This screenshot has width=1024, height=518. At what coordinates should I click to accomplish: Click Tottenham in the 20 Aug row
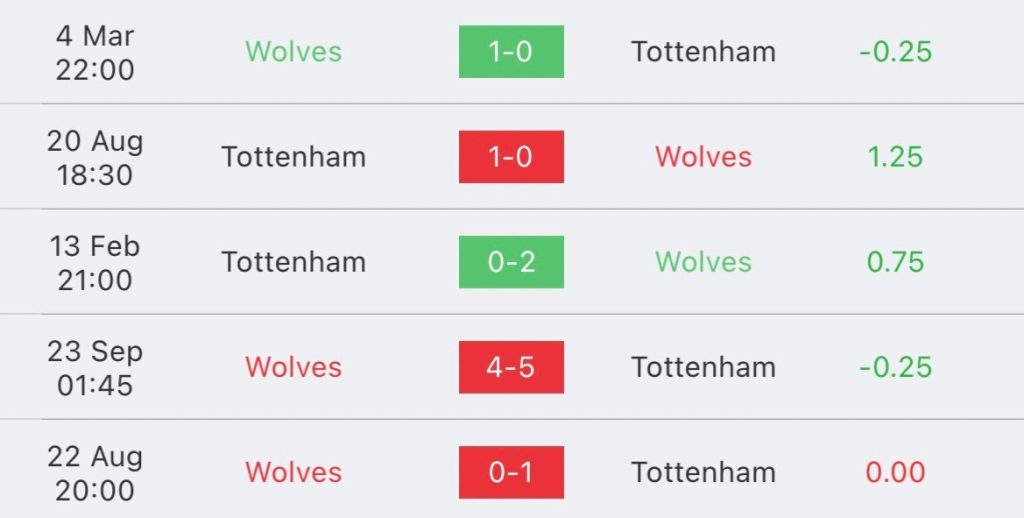click(x=294, y=157)
